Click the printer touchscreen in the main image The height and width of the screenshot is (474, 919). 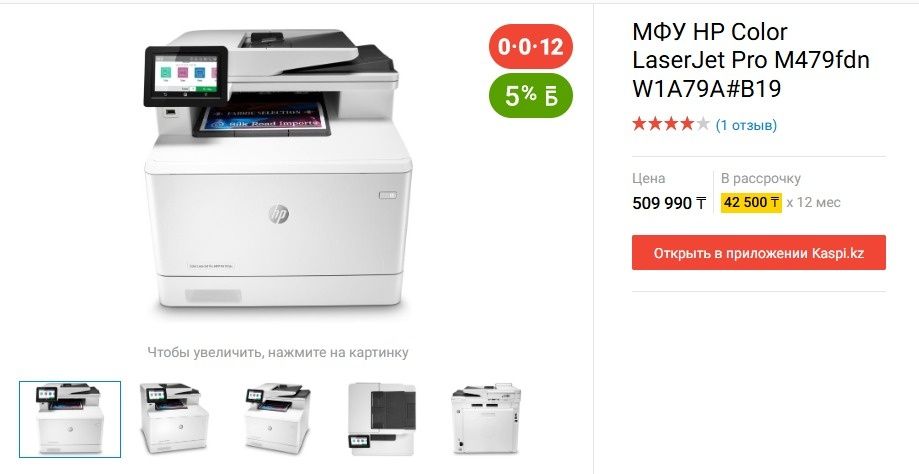pos(187,76)
